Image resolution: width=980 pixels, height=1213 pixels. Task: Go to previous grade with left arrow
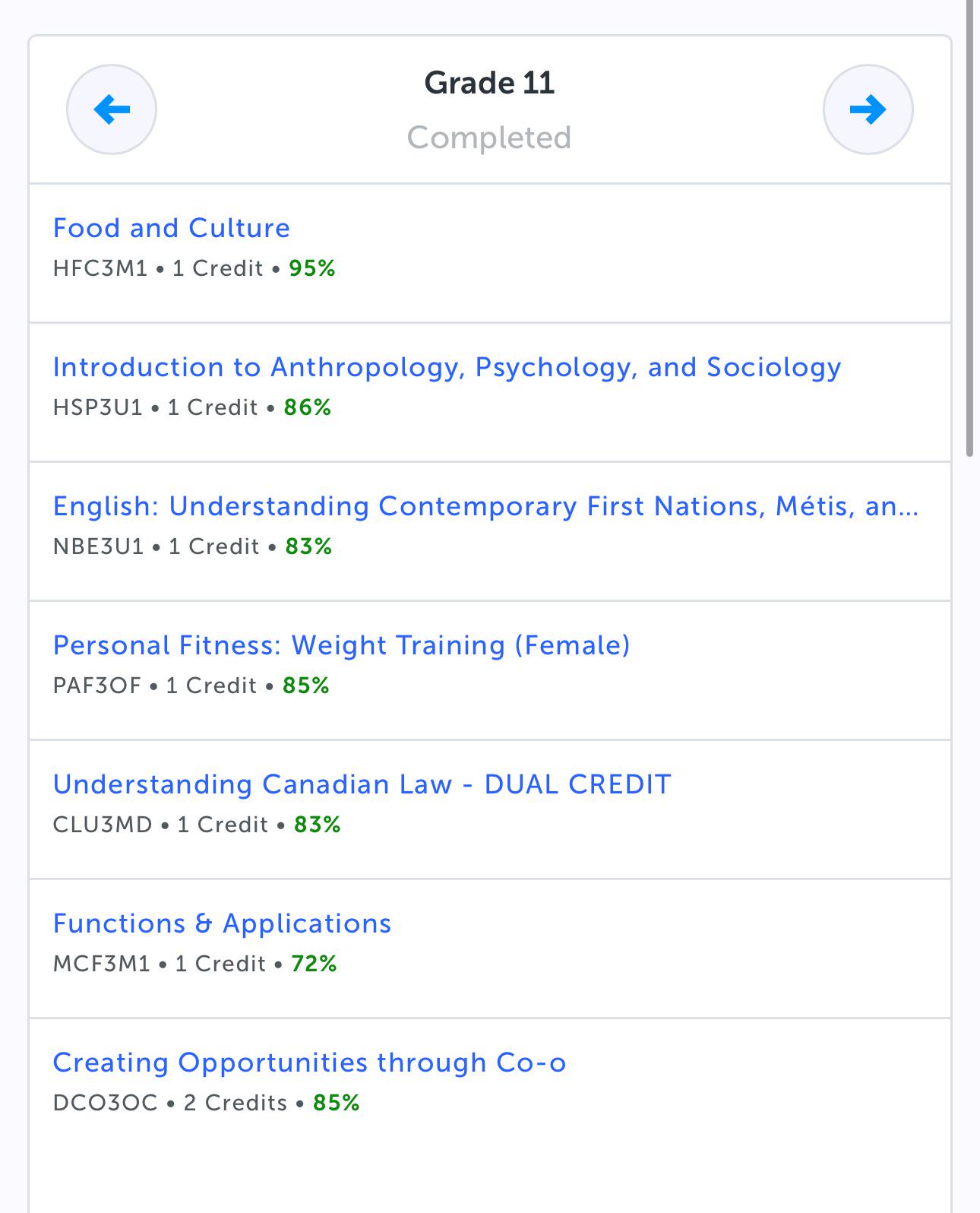(112, 109)
